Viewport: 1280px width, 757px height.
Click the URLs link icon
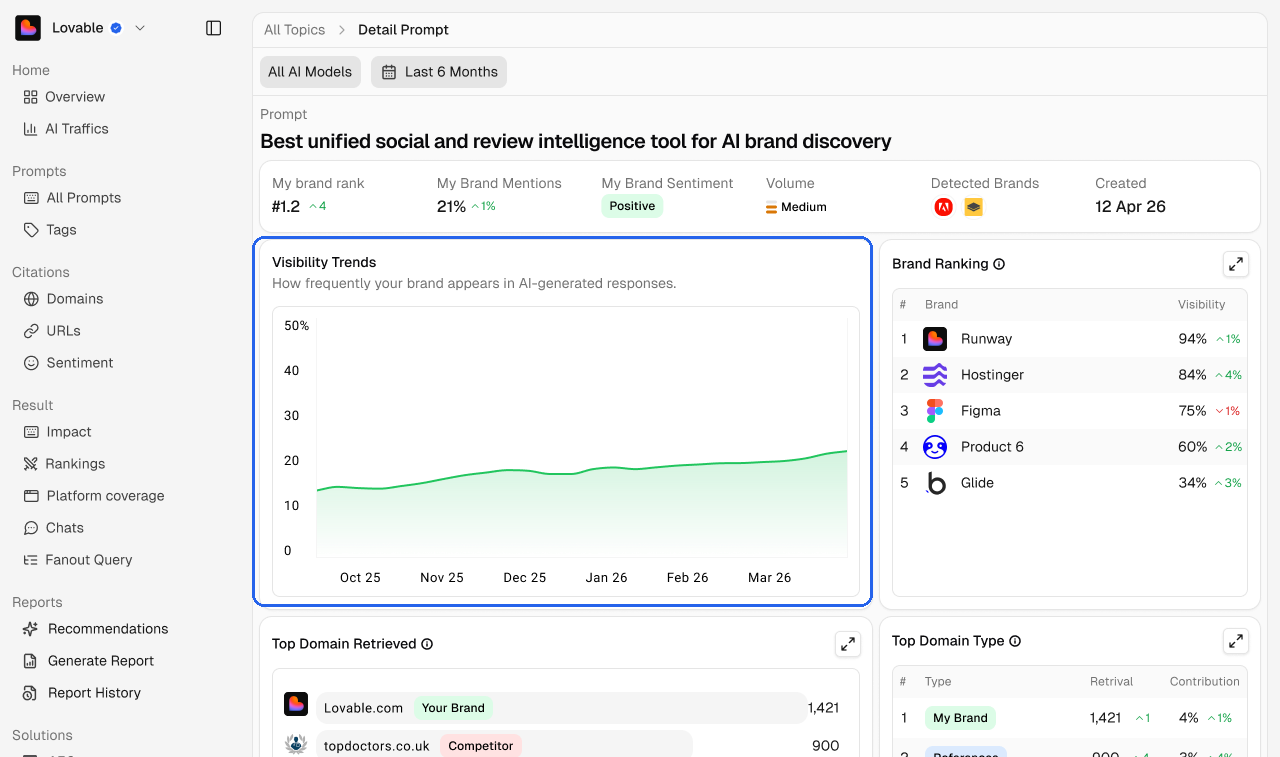31,331
